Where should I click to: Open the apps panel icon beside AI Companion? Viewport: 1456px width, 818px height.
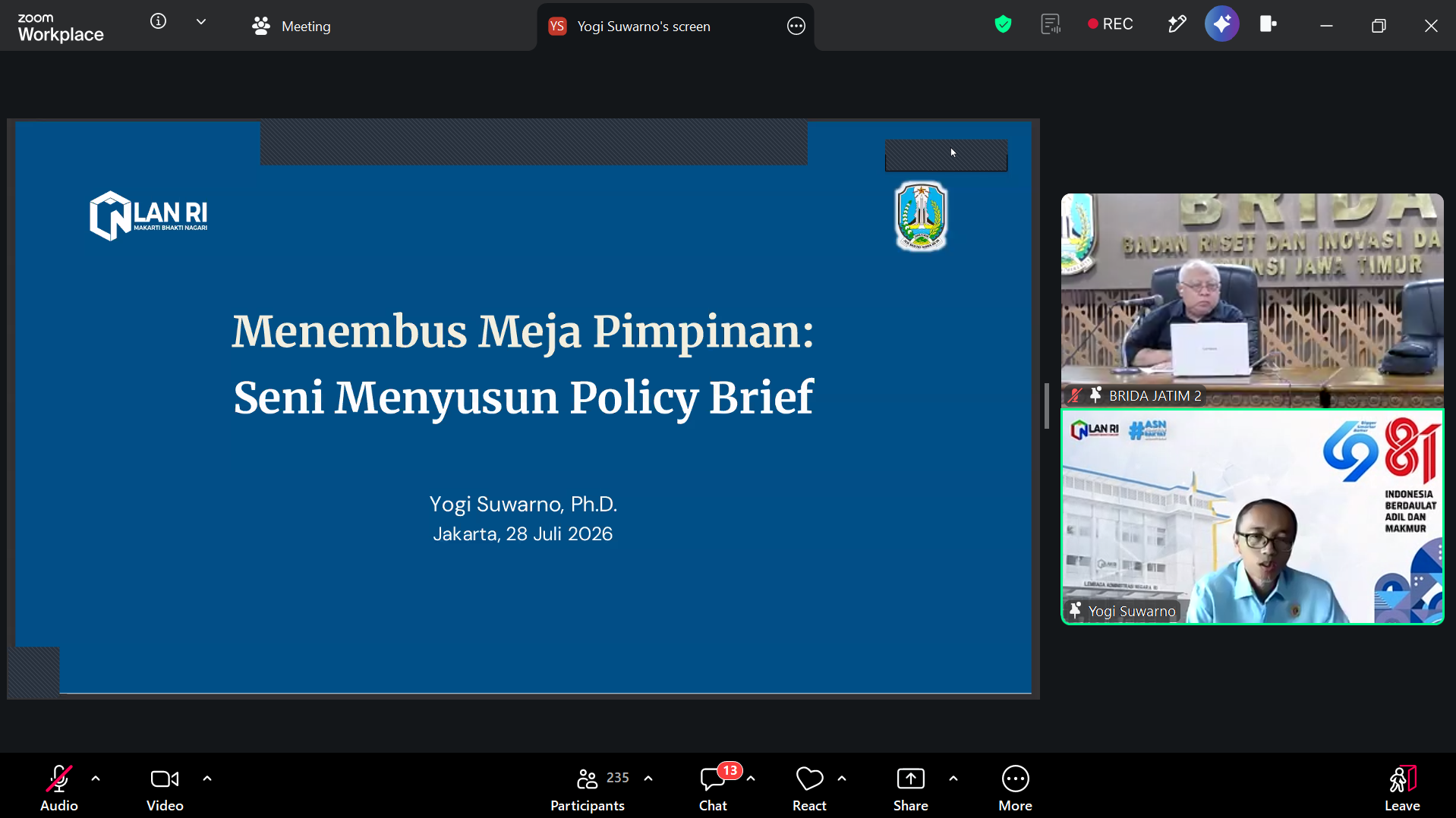(x=1268, y=24)
